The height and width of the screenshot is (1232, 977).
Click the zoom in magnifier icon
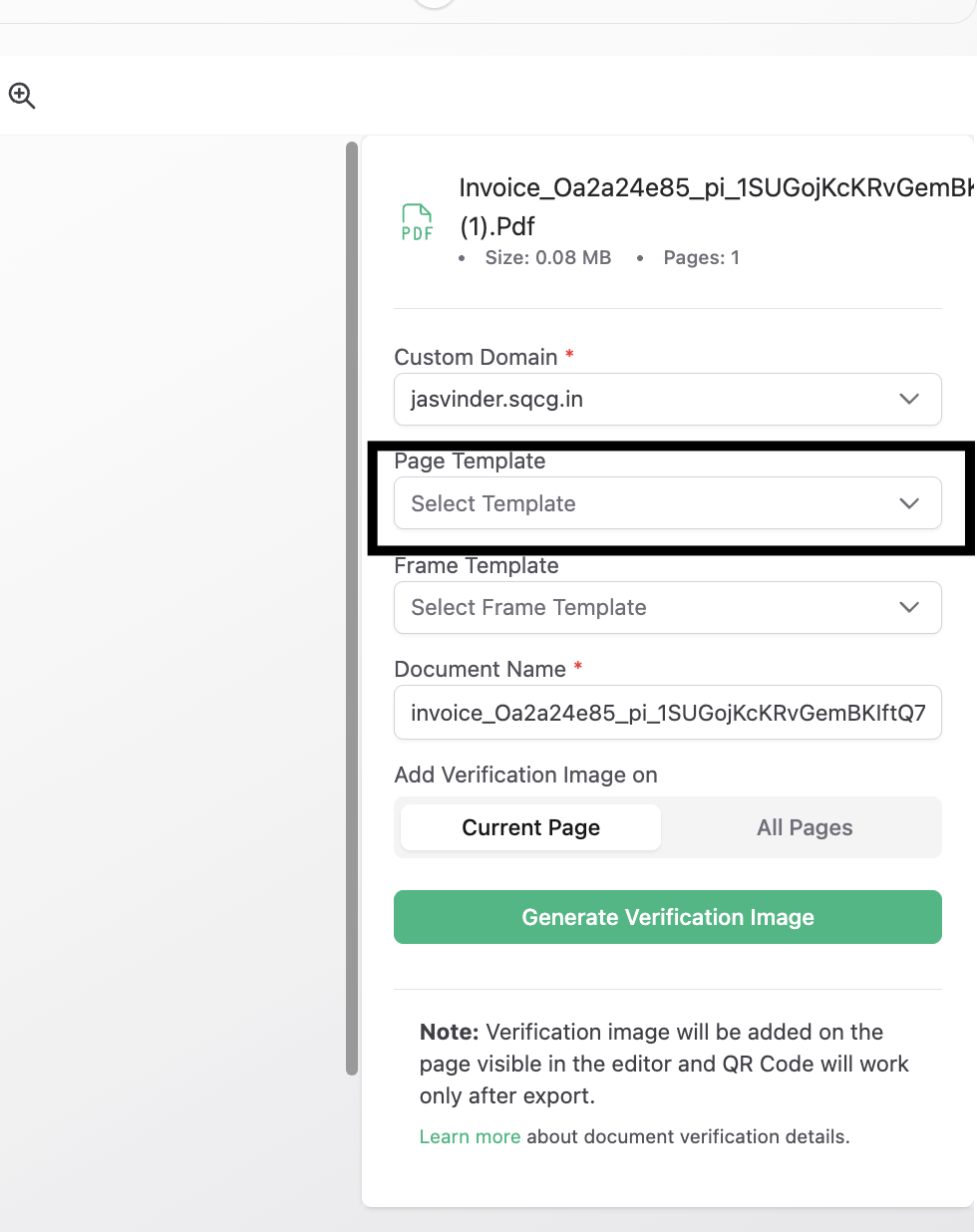(22, 96)
